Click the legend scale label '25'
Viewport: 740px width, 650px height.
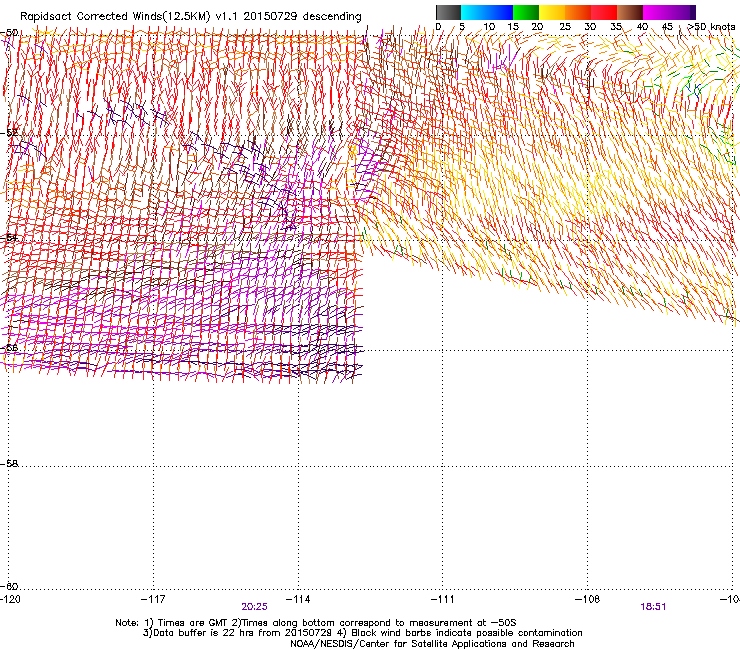[x=565, y=27]
